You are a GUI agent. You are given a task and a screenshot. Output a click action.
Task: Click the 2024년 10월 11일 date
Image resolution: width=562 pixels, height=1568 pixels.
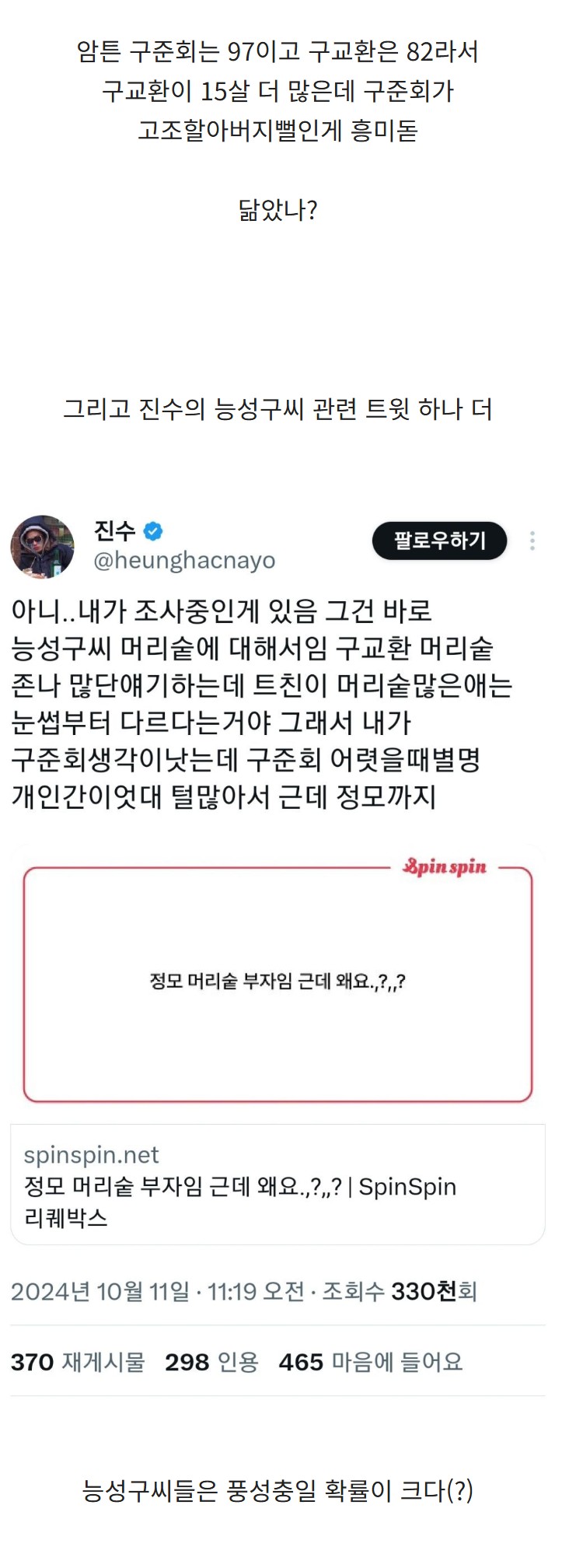click(100, 1292)
